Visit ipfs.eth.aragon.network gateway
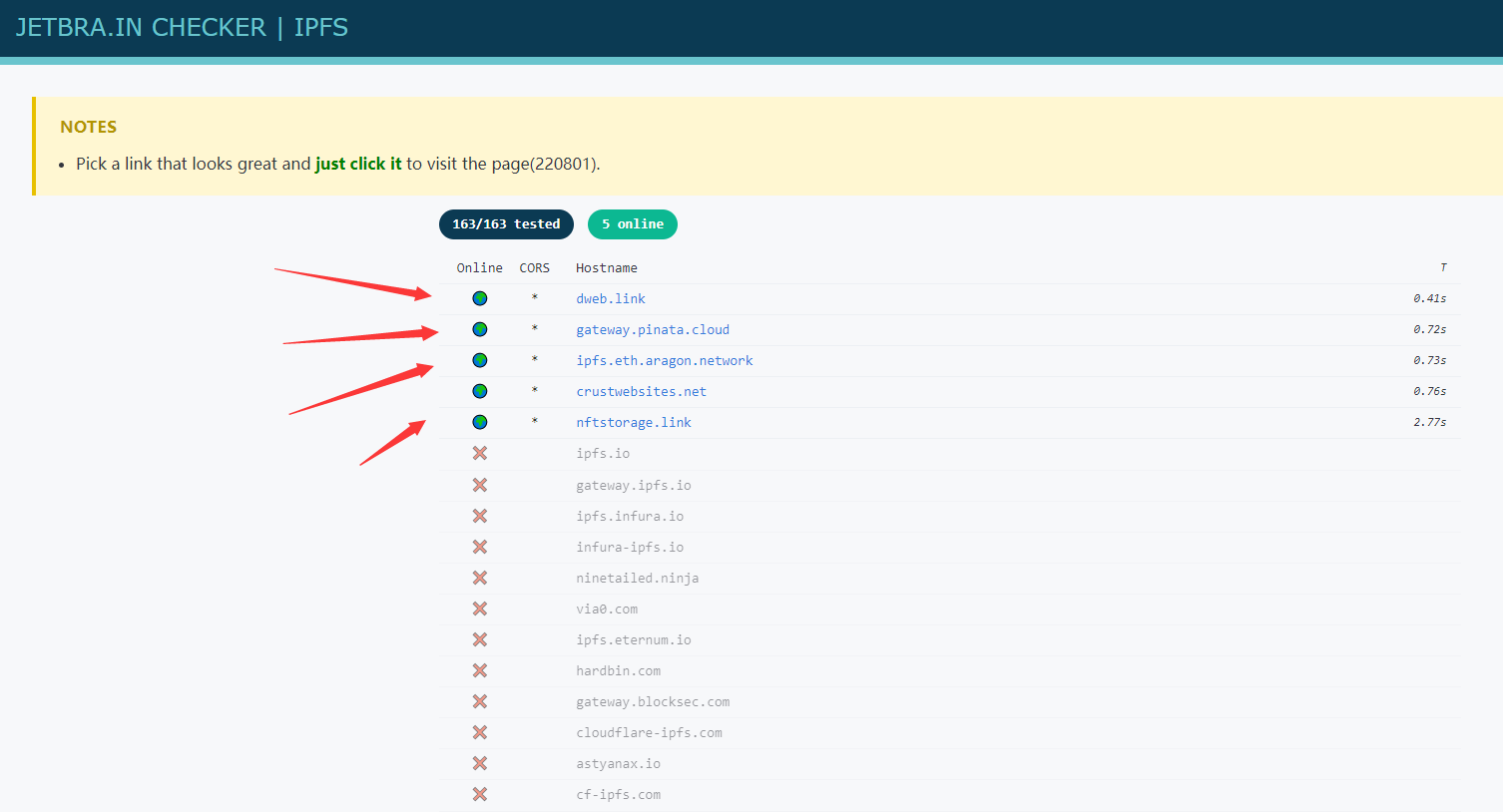1503x812 pixels. pos(665,360)
